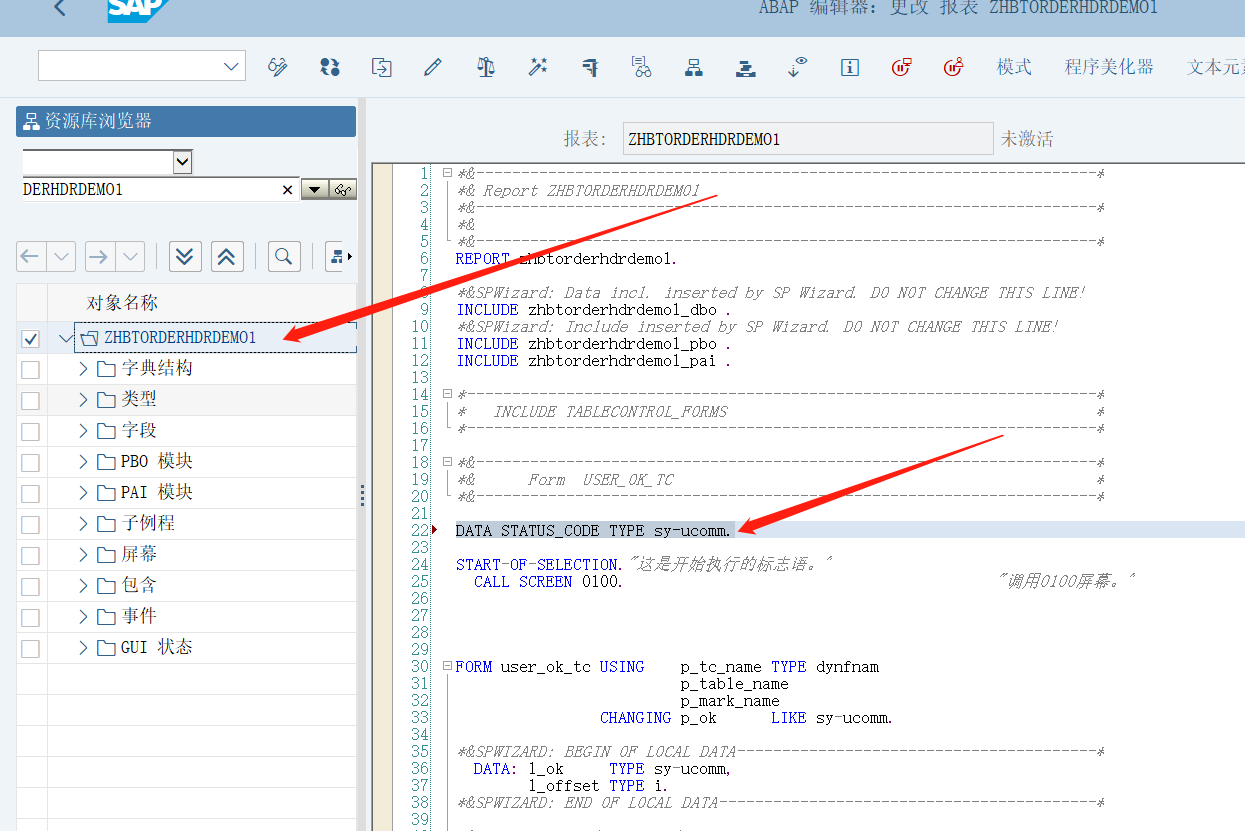Run 程序美化器 pretty printer
The width and height of the screenshot is (1245, 831).
point(1109,66)
